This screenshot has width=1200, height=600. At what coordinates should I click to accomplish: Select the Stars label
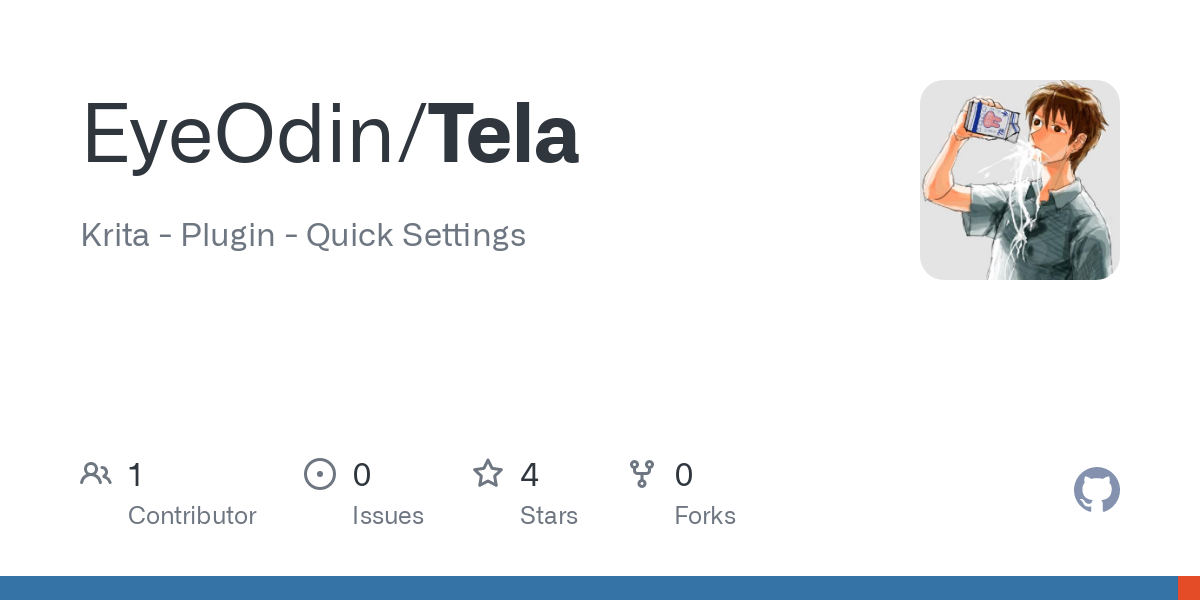pos(549,516)
